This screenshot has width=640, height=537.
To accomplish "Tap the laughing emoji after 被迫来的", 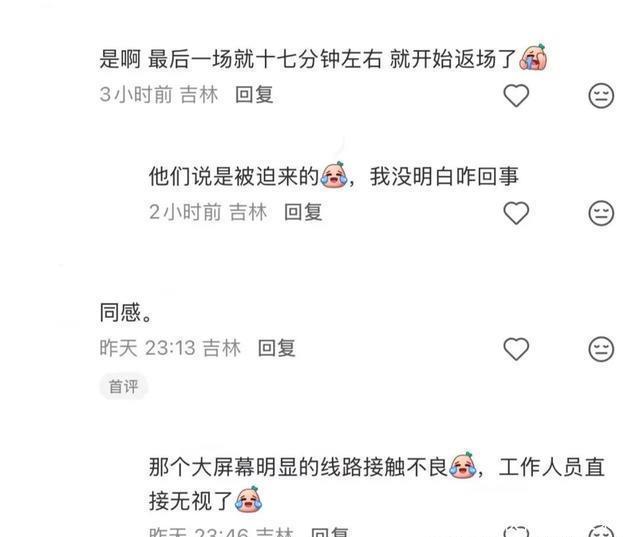I will tap(334, 175).
